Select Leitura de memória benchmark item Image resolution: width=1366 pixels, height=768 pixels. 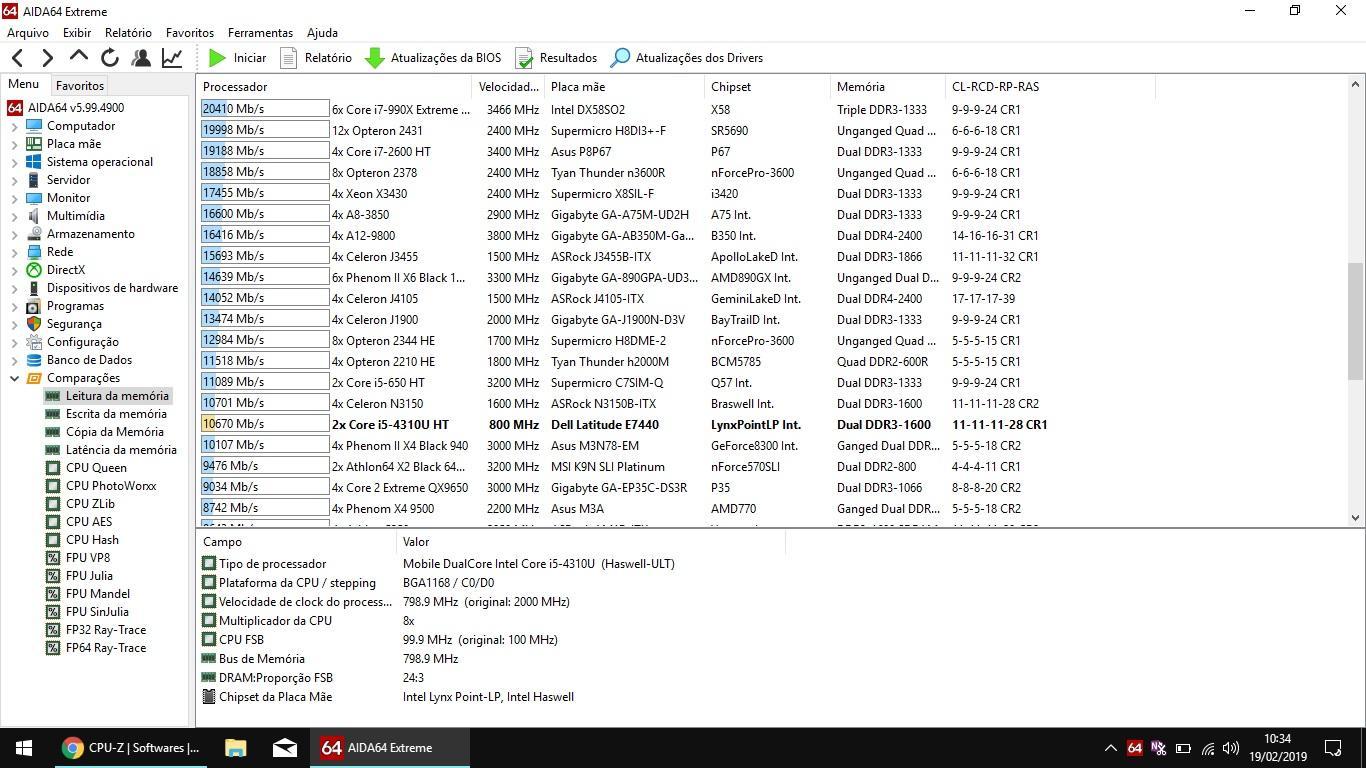tap(117, 396)
